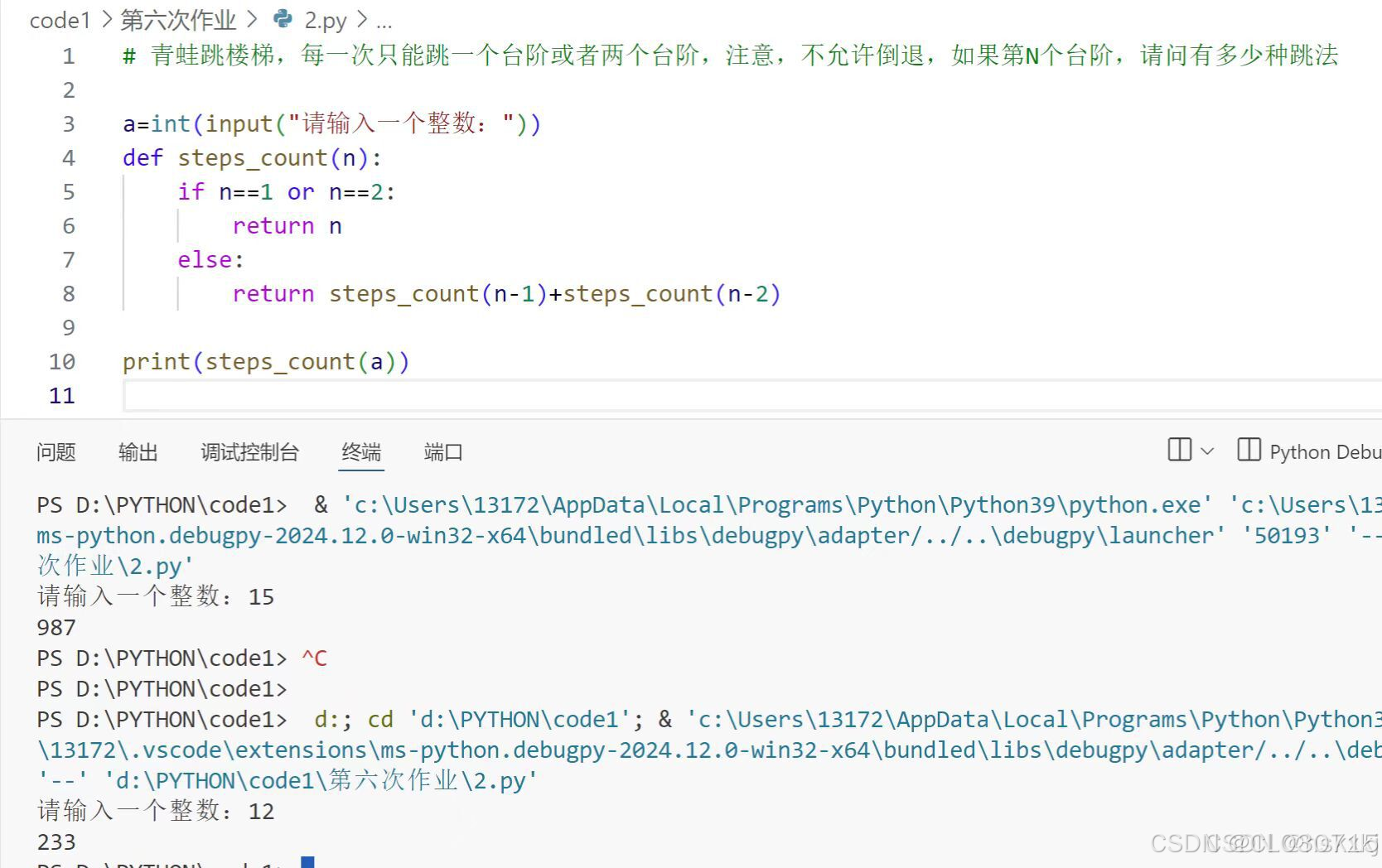Screen dimensions: 1382x868
Task: Select the 终端 tab
Action: pyautogui.click(x=361, y=452)
